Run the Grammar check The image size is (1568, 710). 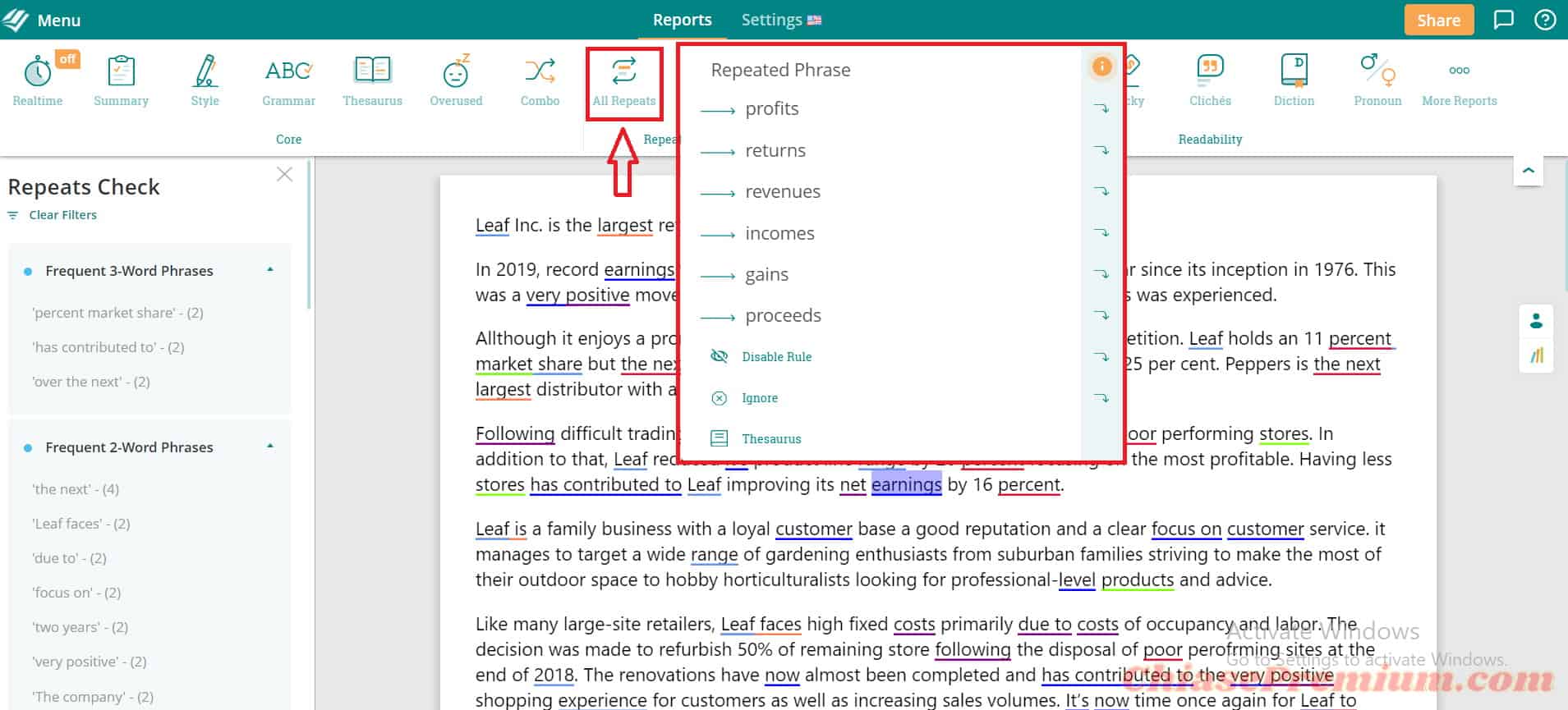[288, 80]
